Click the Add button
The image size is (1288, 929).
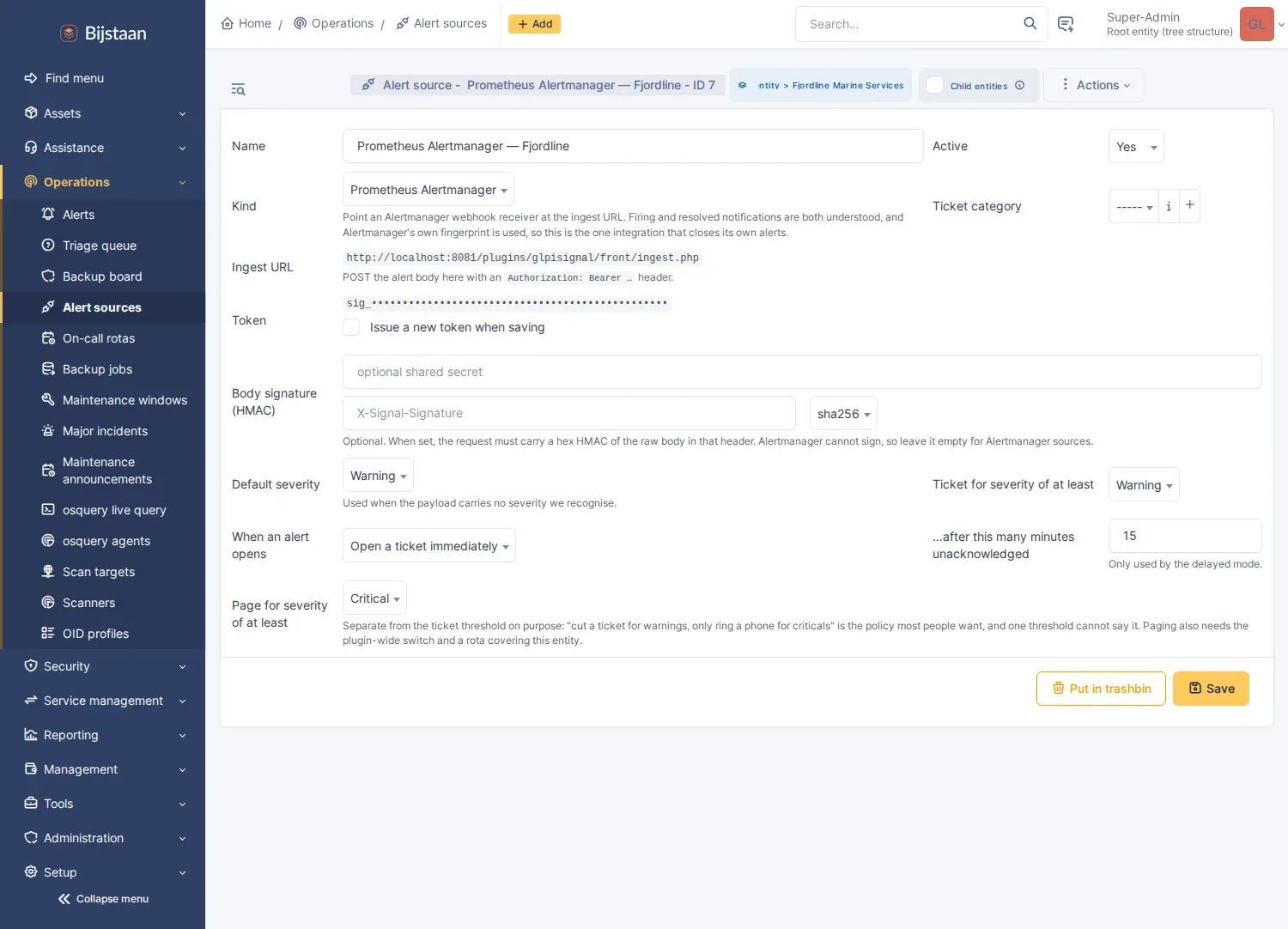point(534,24)
